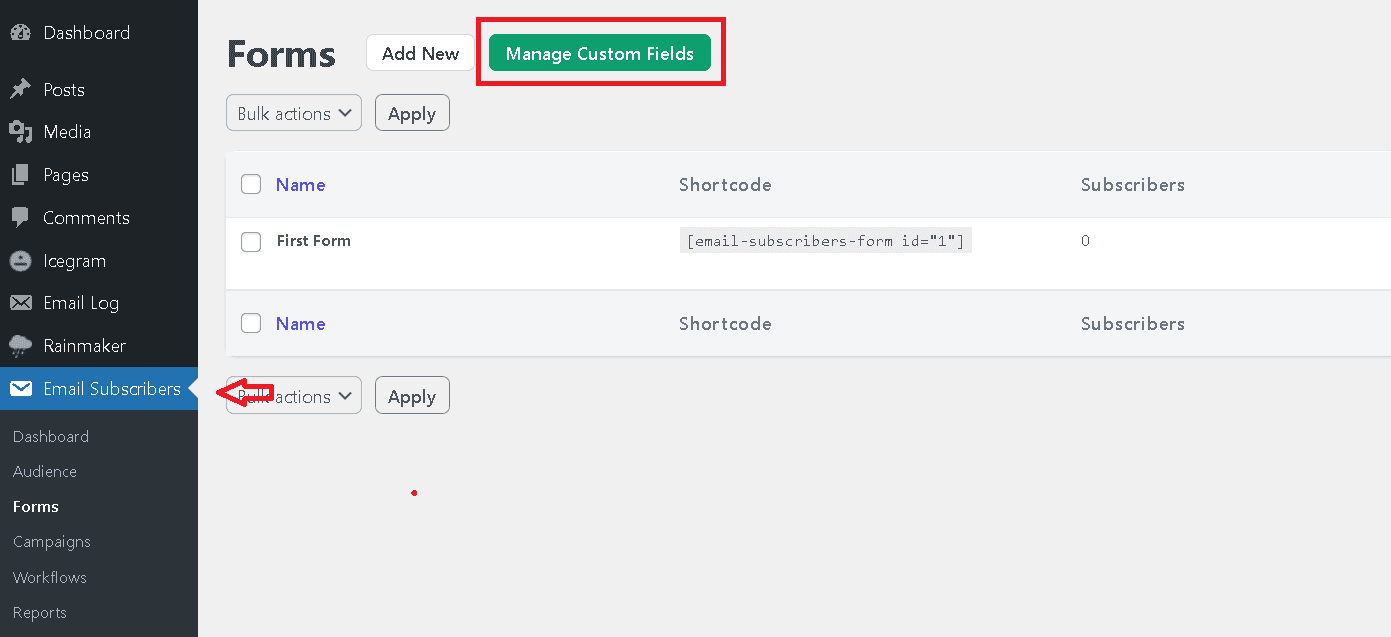1391x637 pixels.
Task: Click the Shortcode label in table footer
Action: pos(725,324)
